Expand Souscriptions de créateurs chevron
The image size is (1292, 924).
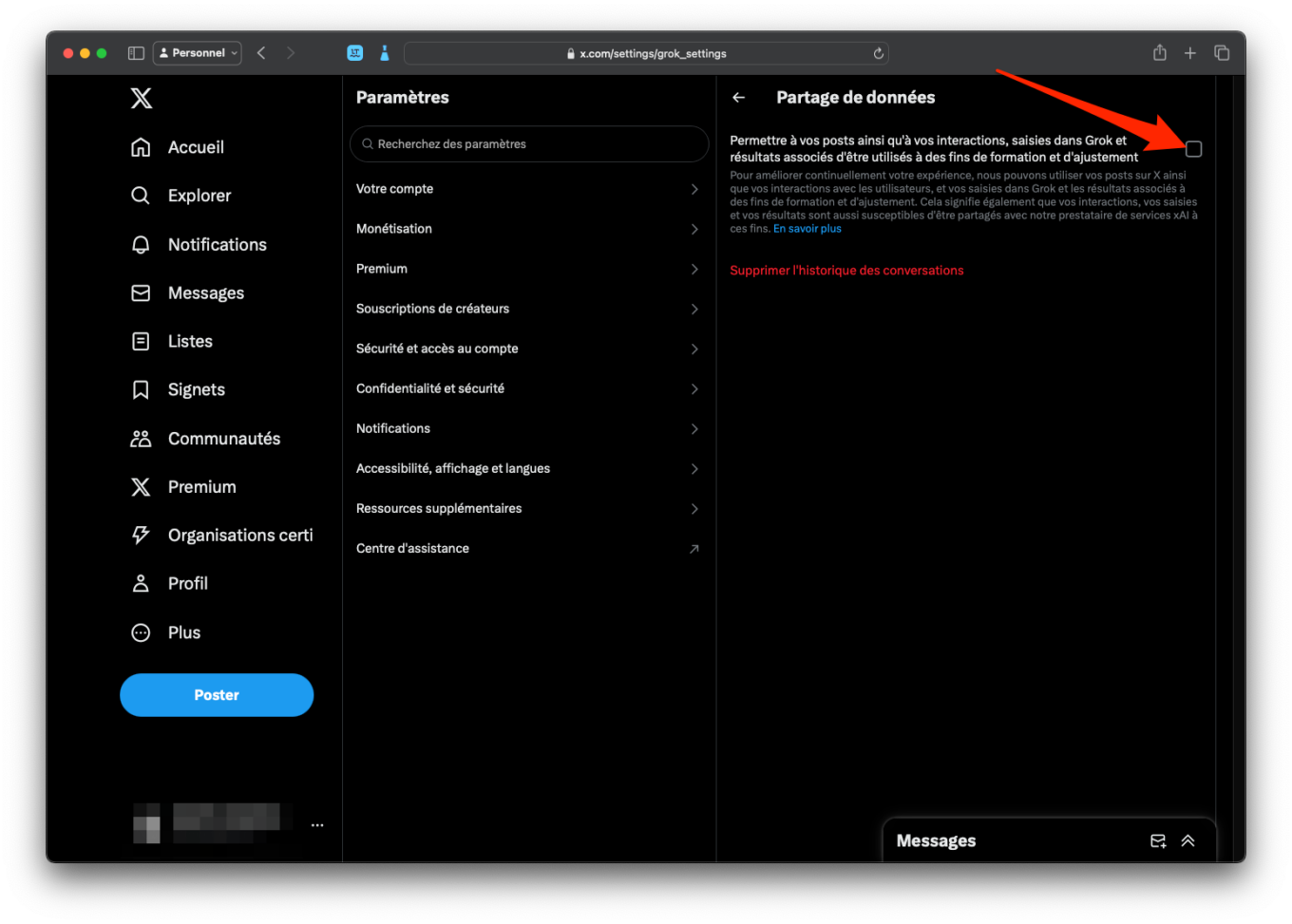click(694, 309)
